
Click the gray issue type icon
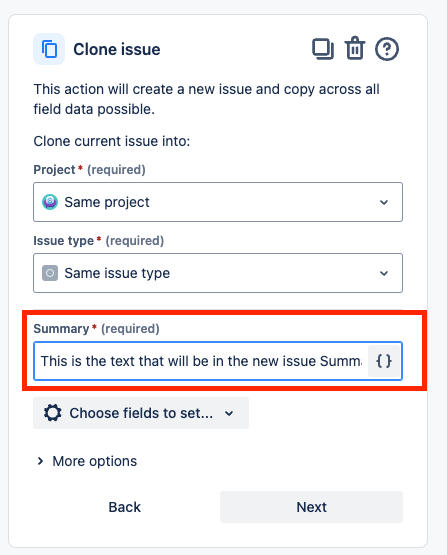[x=50, y=273]
